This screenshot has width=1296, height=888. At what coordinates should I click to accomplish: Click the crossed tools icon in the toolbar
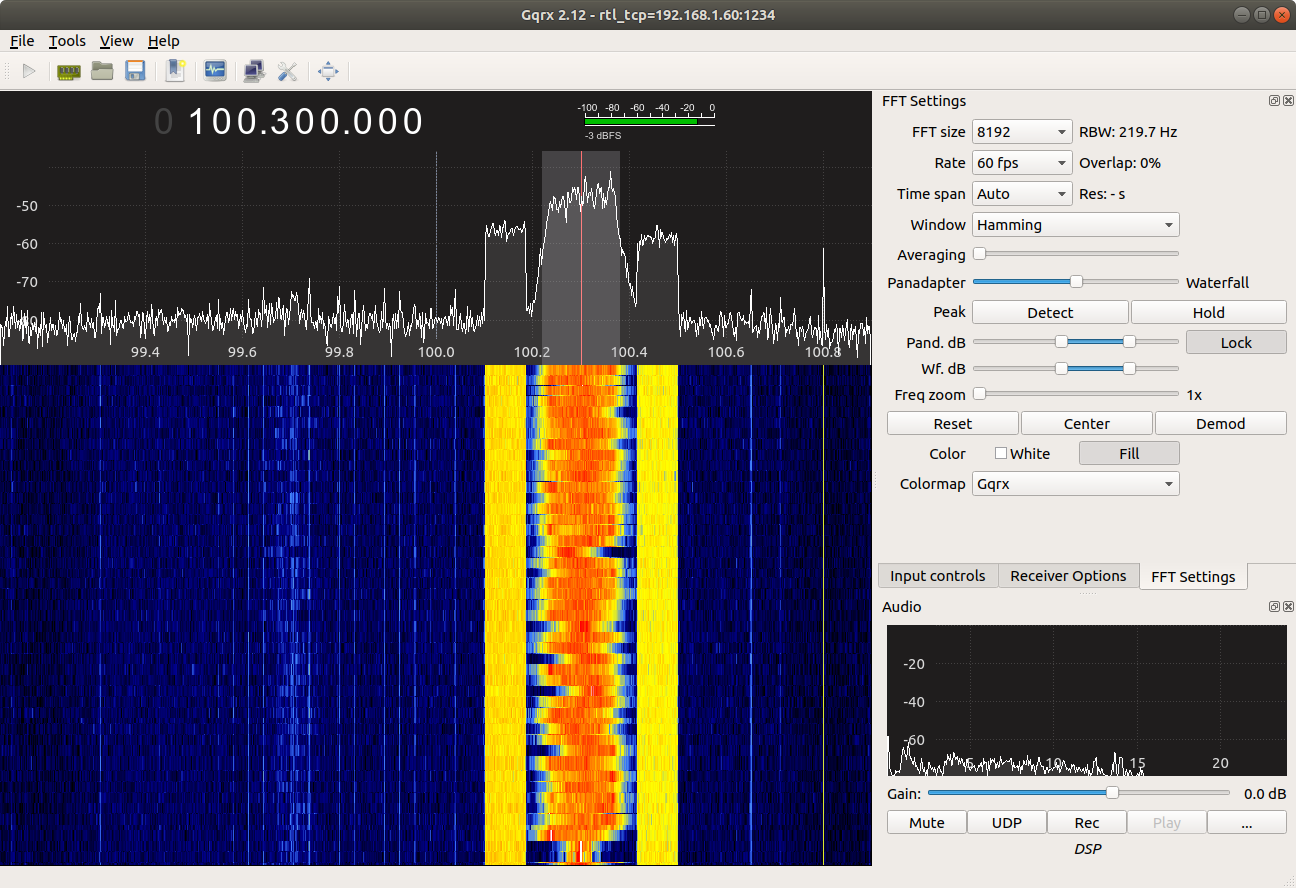click(x=288, y=71)
